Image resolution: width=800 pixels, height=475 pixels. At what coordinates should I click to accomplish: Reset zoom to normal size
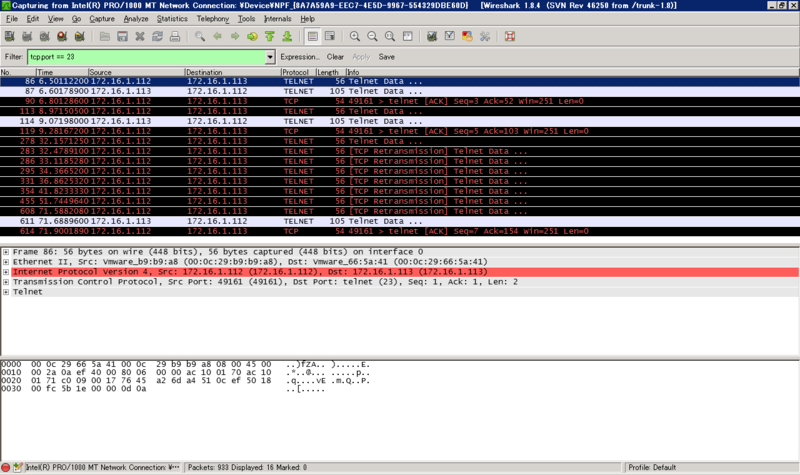(390, 36)
